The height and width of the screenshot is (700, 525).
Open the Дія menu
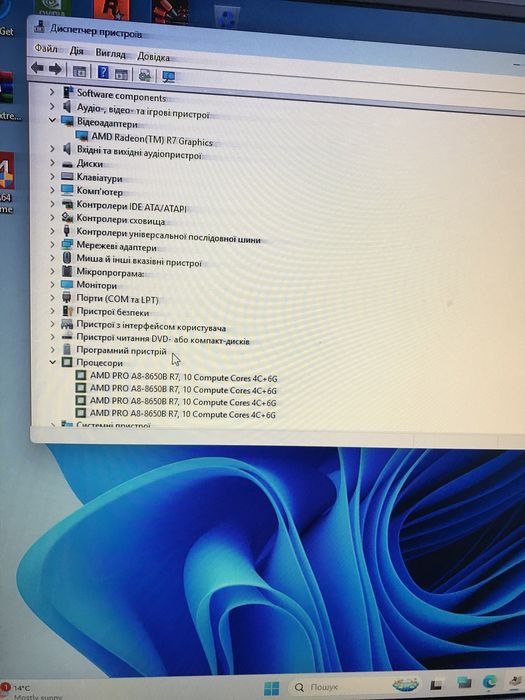click(76, 50)
